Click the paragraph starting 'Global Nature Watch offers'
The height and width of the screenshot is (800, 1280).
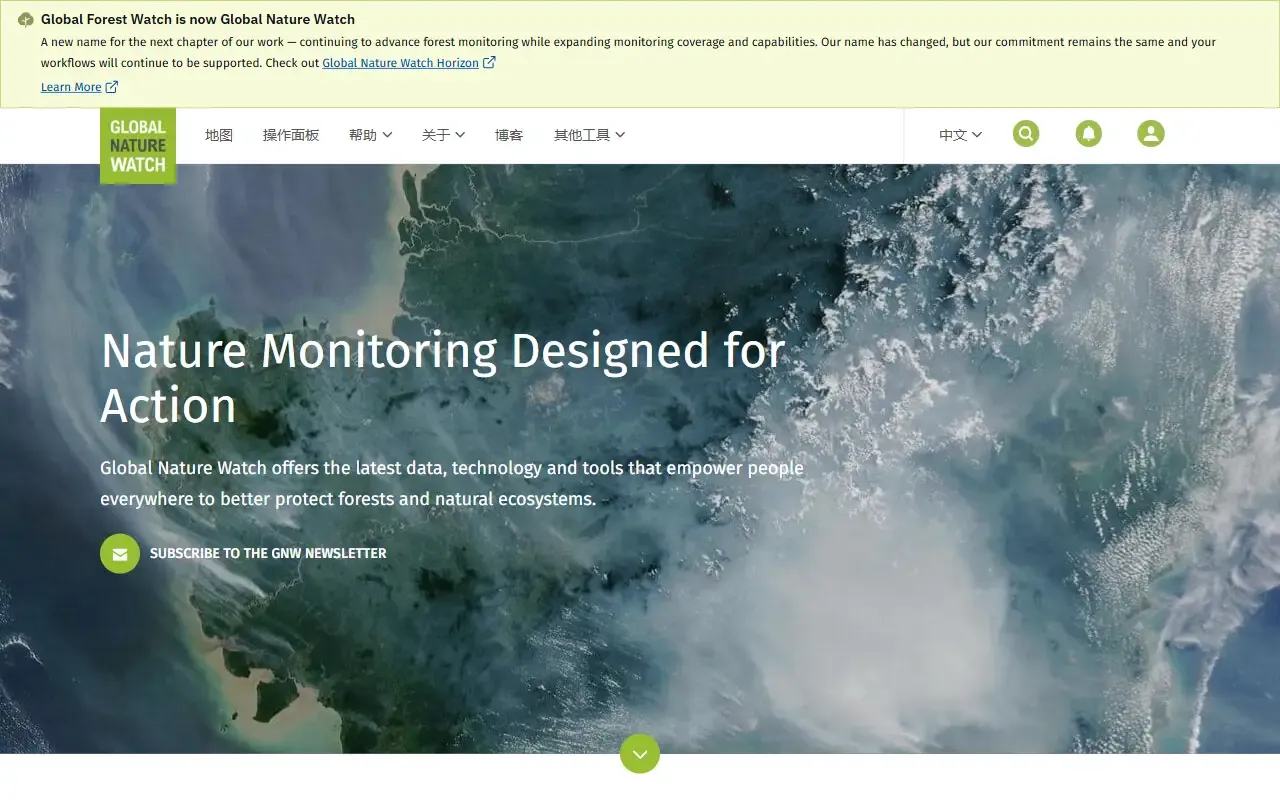pyautogui.click(x=452, y=483)
